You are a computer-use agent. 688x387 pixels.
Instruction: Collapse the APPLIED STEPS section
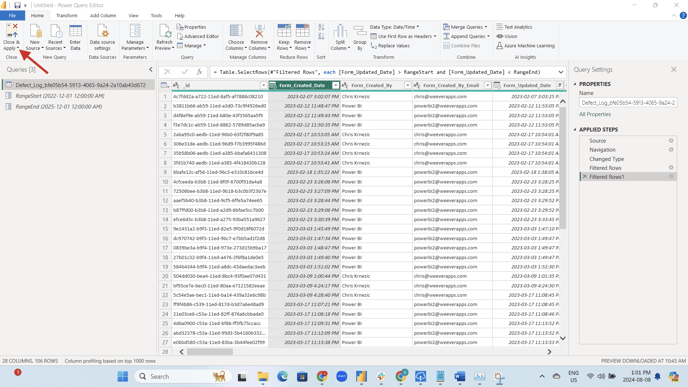(575, 129)
